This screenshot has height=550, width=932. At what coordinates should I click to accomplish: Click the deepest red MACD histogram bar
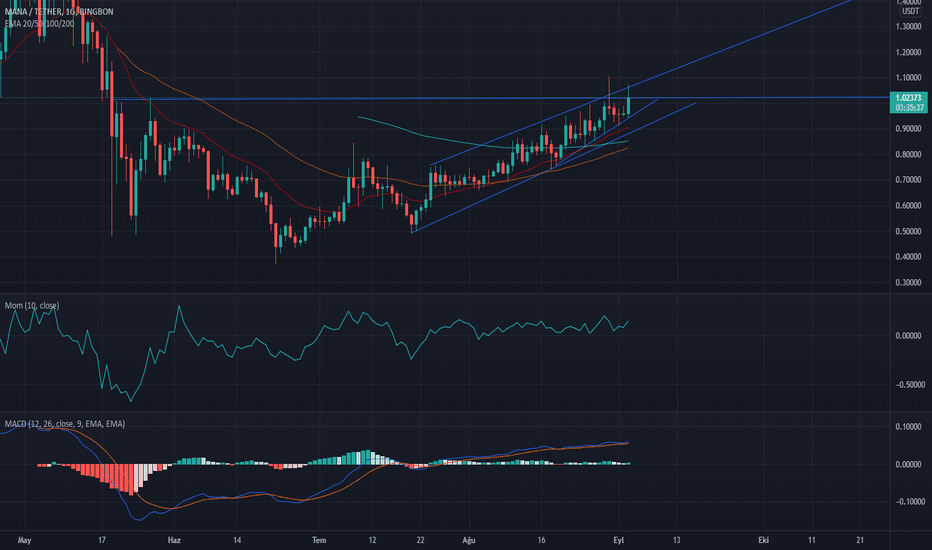(x=129, y=479)
